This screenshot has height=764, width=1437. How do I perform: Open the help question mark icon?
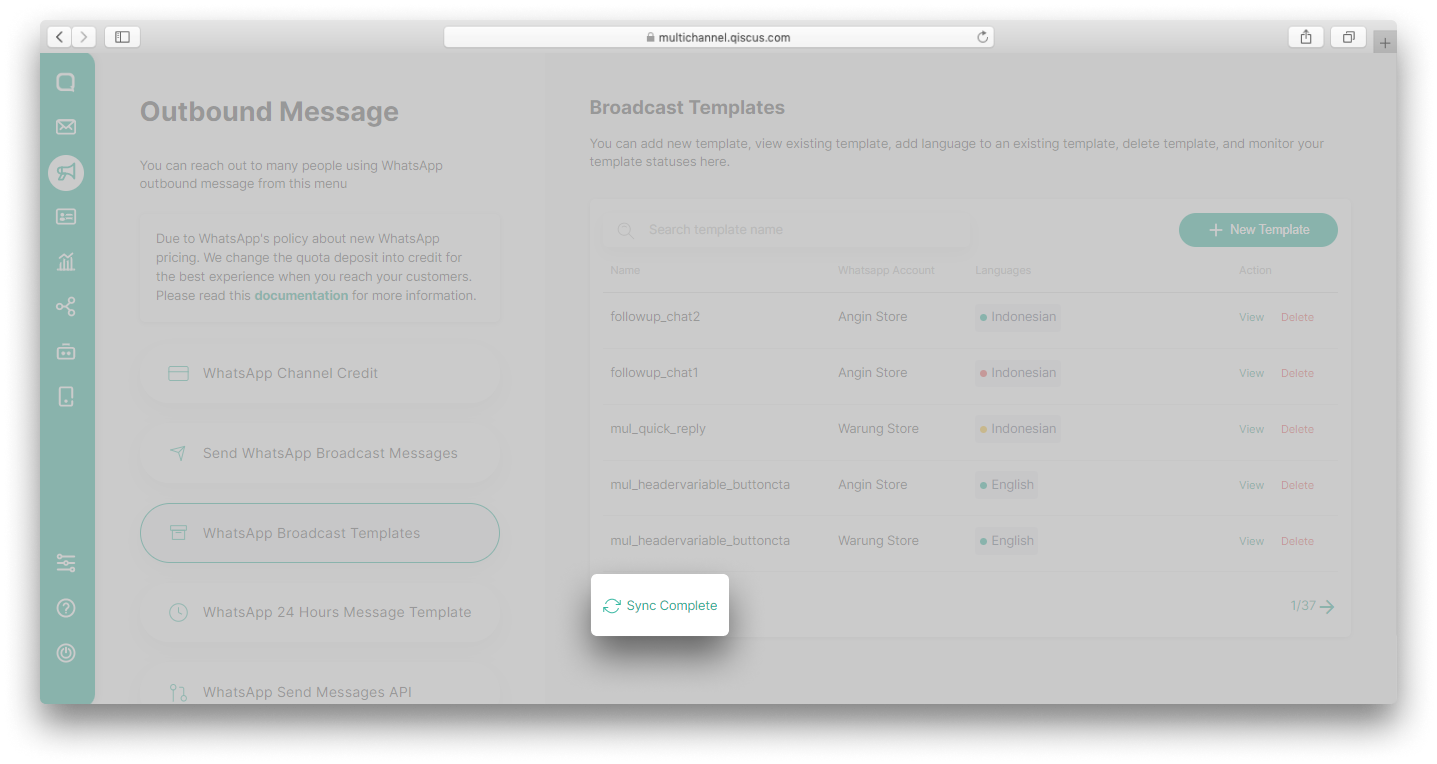click(x=66, y=608)
